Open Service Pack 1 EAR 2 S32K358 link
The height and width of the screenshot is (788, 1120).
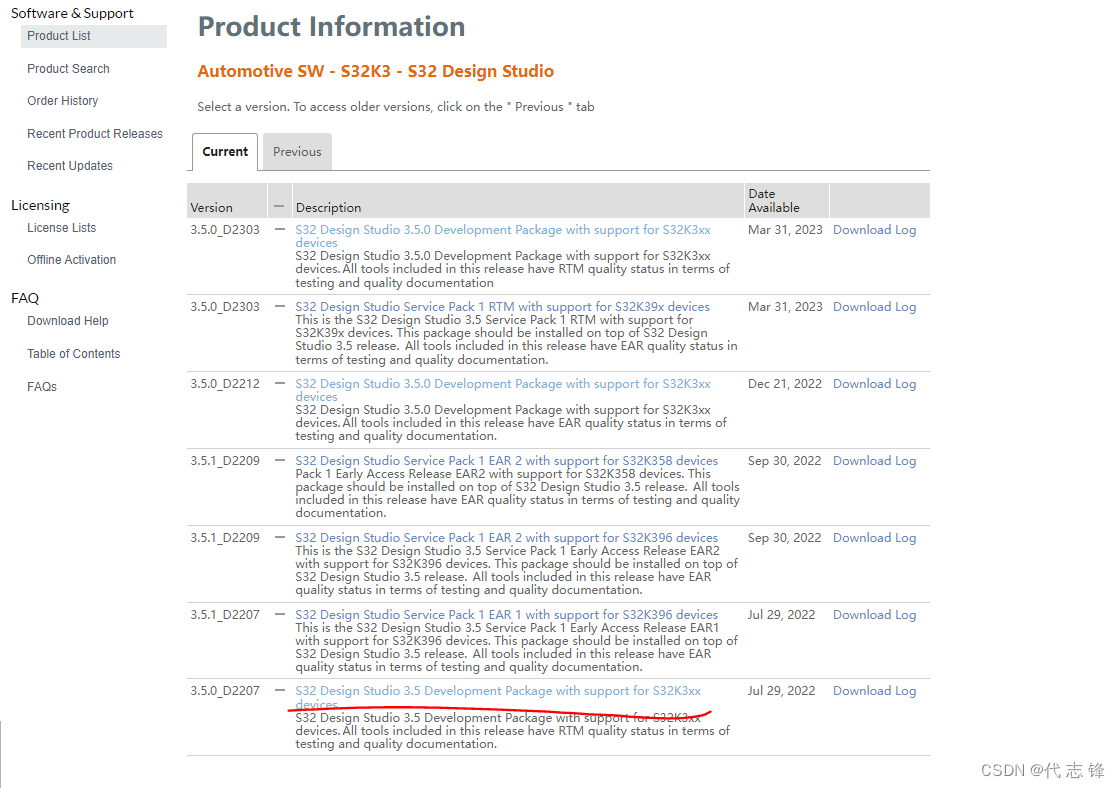[506, 461]
